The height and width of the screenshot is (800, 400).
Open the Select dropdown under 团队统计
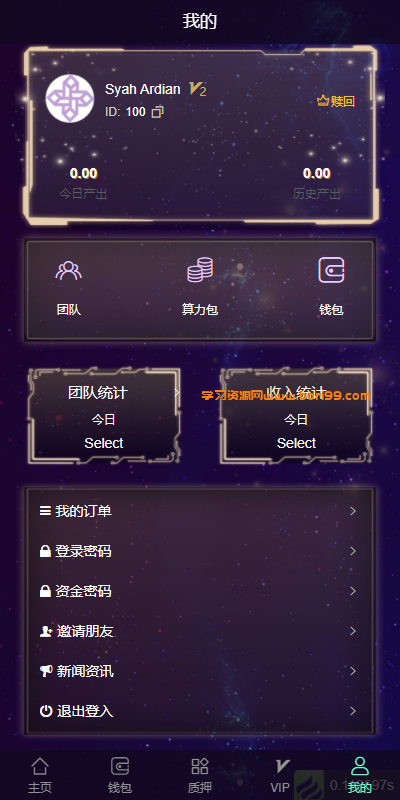(x=104, y=443)
